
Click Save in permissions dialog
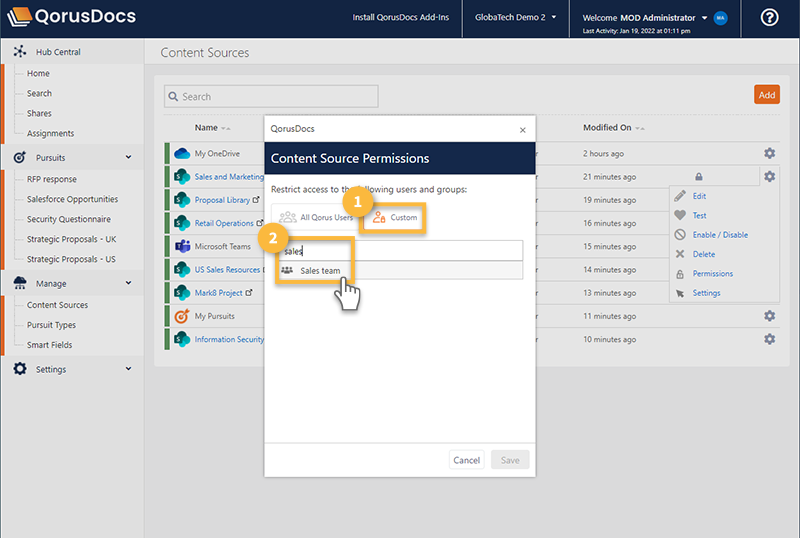pyautogui.click(x=510, y=460)
